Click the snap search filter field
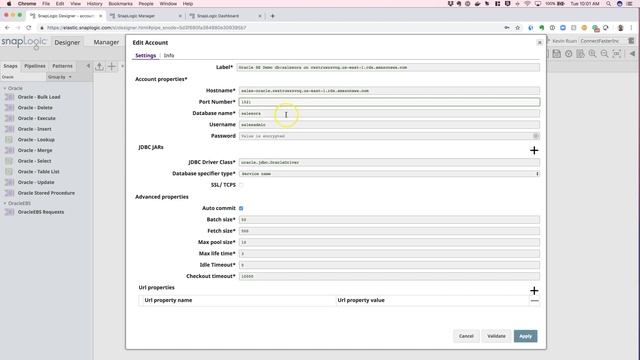Viewport: 640px width, 360px height. point(22,77)
